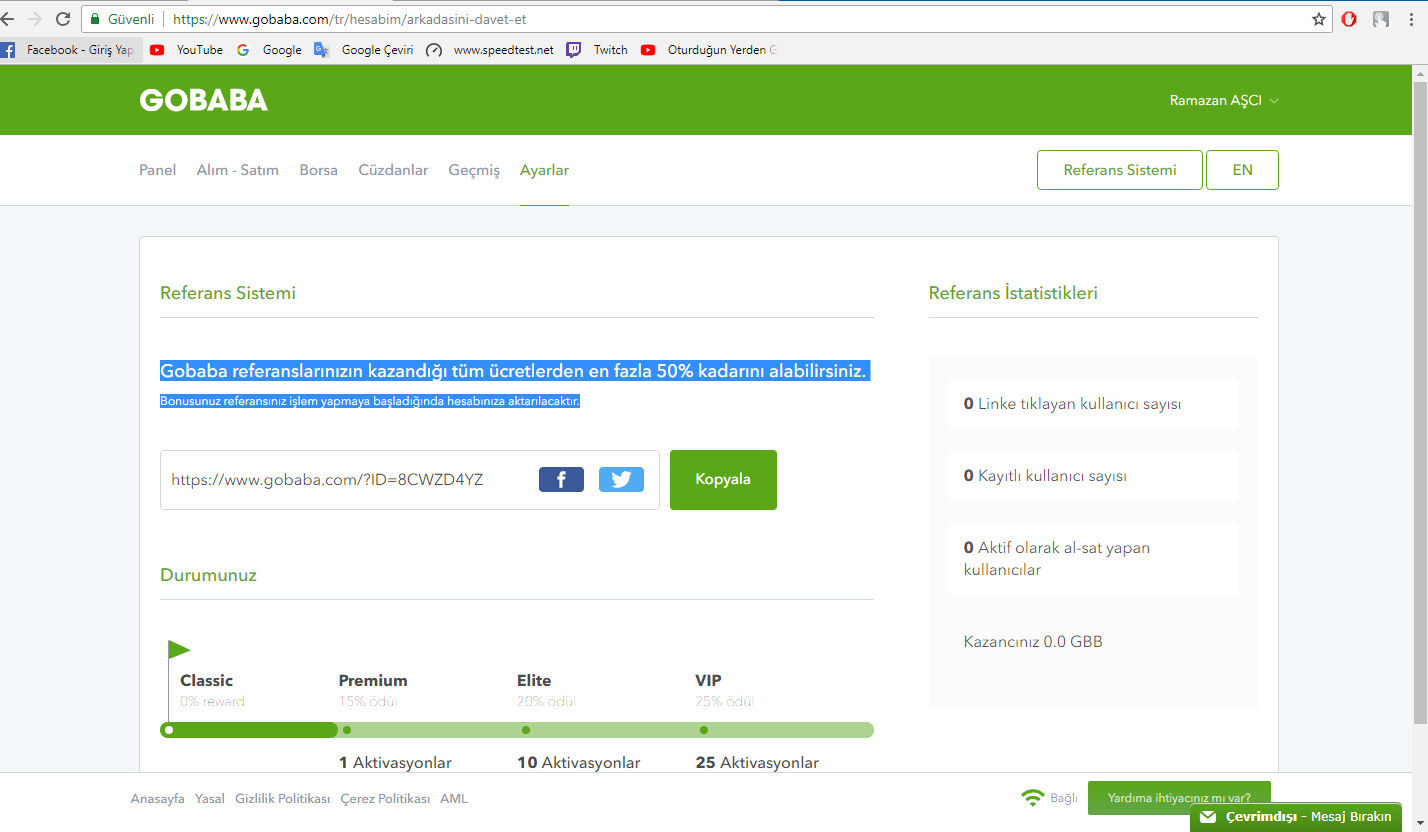Share referral link on Facebook

tap(561, 480)
